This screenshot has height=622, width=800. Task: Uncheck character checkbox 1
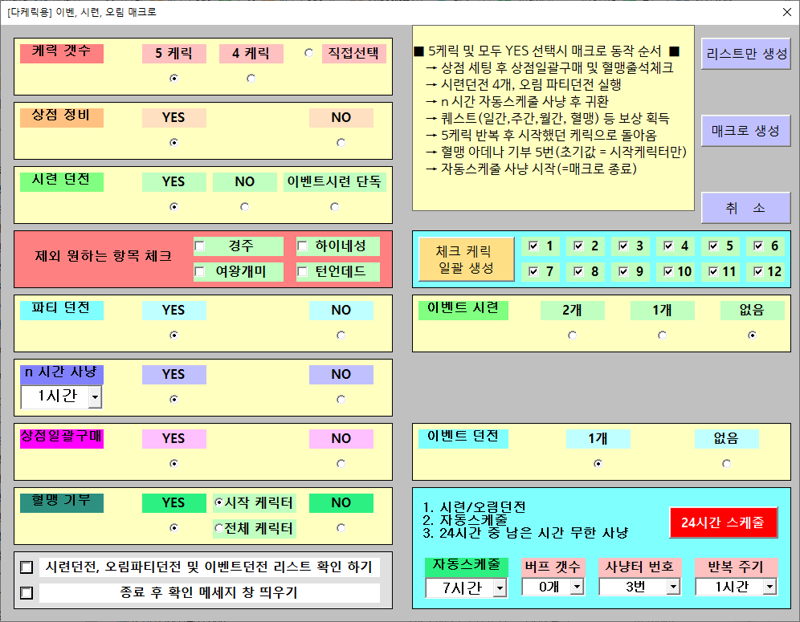pyautogui.click(x=533, y=246)
